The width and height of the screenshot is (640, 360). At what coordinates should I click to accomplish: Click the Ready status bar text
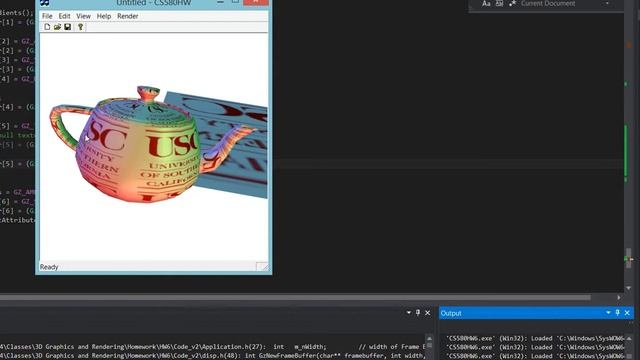[x=49, y=267]
